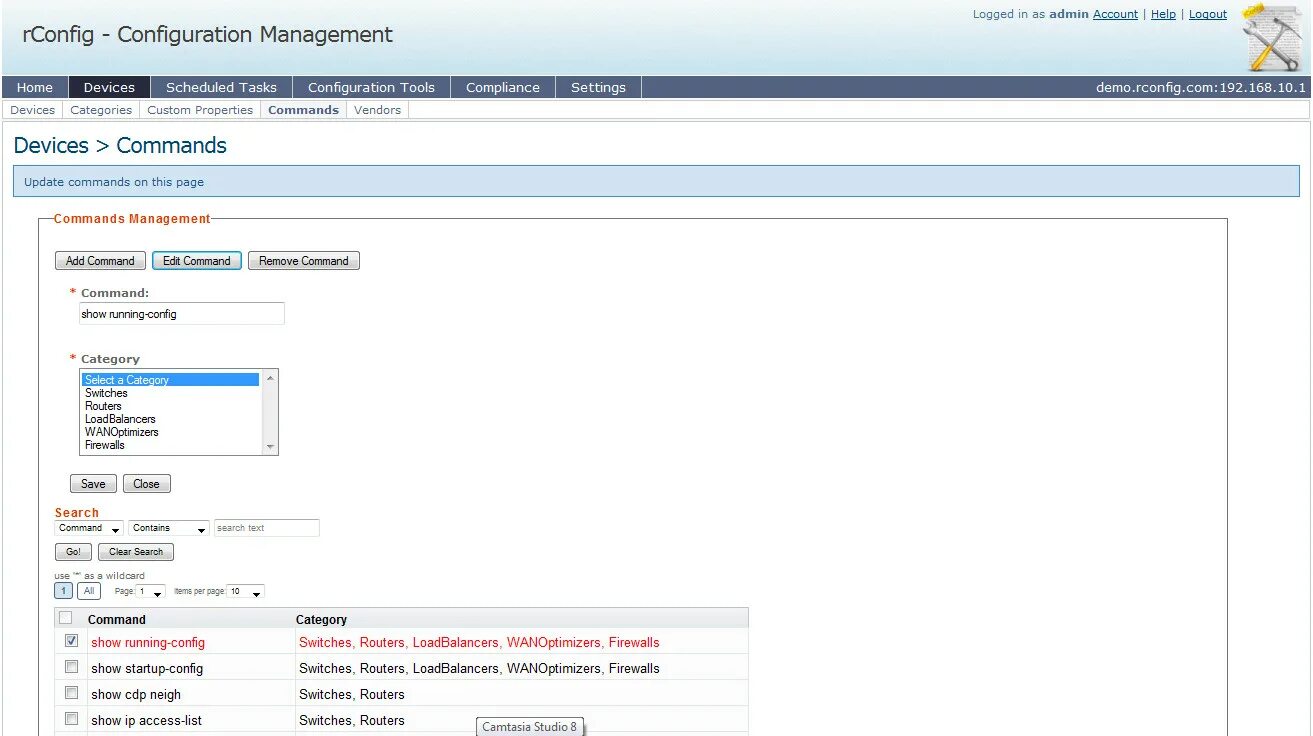Open the Devices main menu tab
The height and width of the screenshot is (736, 1313).
109,87
